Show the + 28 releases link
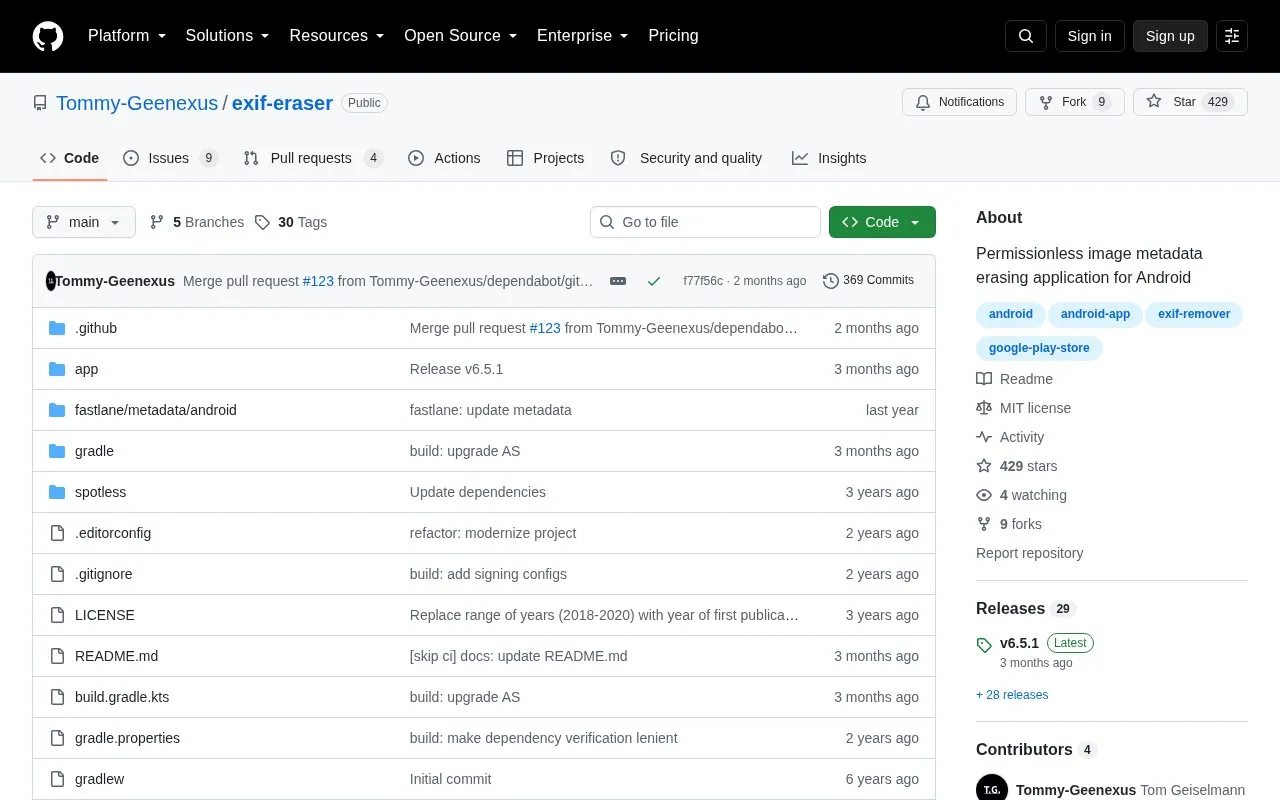Image resolution: width=1280 pixels, height=800 pixels. (x=1012, y=695)
